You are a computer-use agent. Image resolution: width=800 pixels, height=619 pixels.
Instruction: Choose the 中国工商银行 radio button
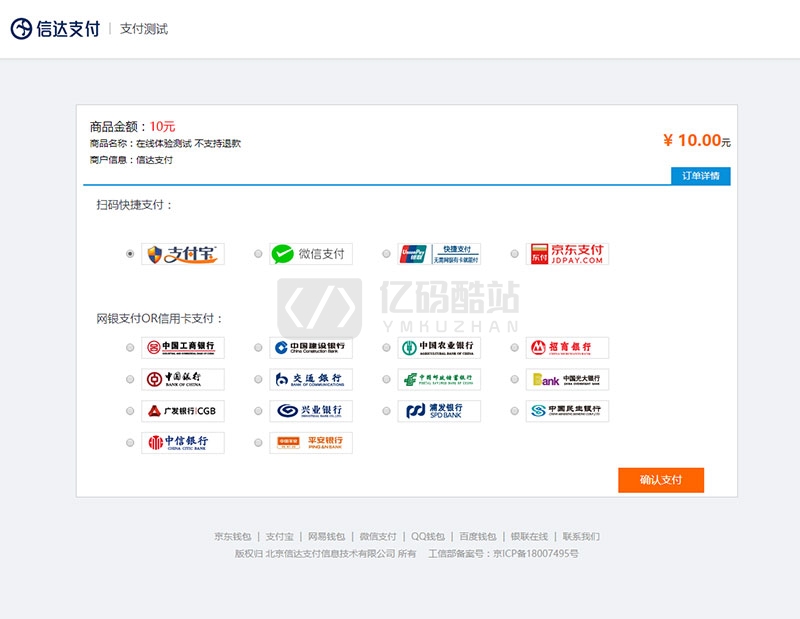pos(130,348)
